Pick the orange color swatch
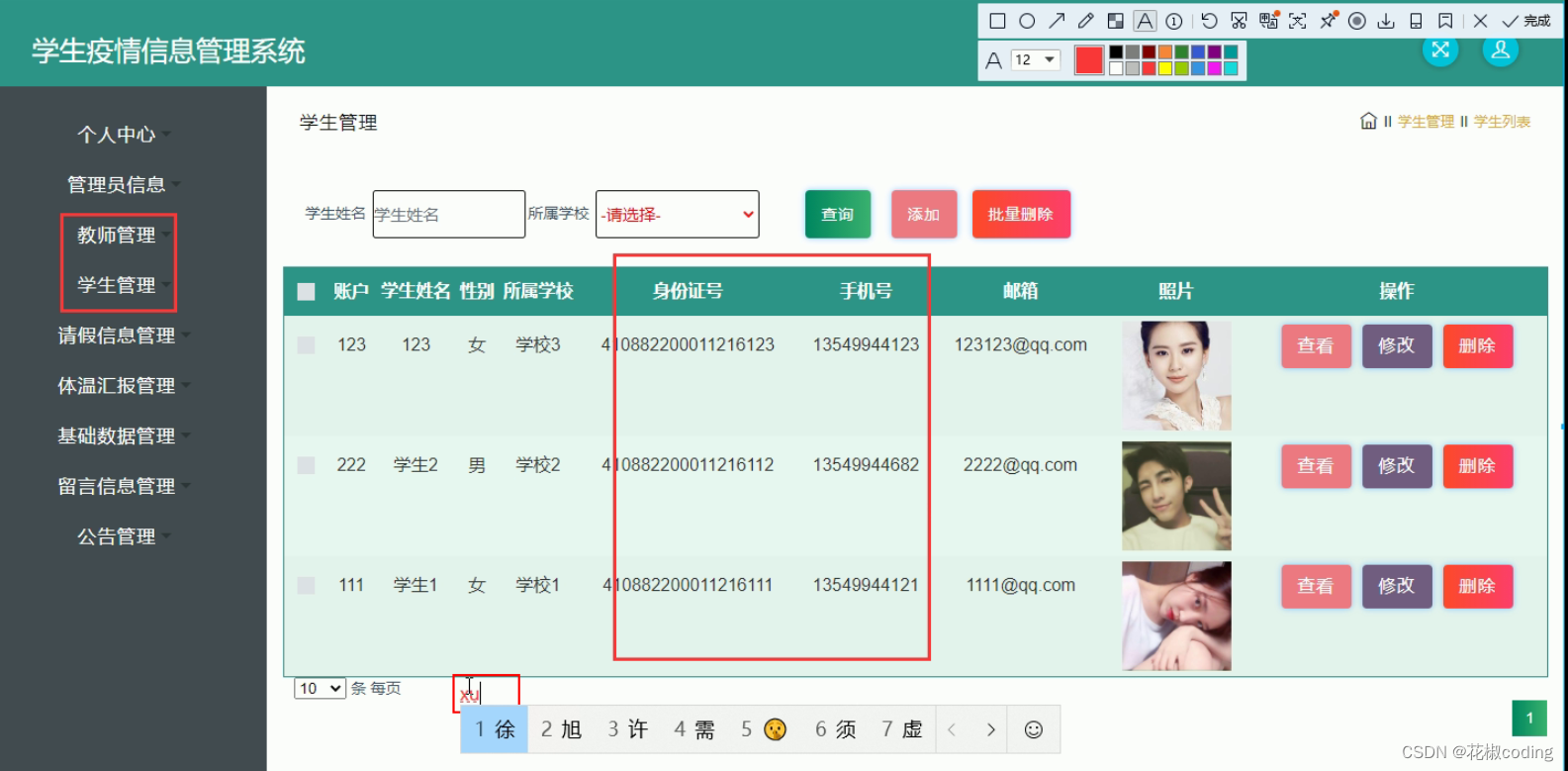 point(1165,52)
